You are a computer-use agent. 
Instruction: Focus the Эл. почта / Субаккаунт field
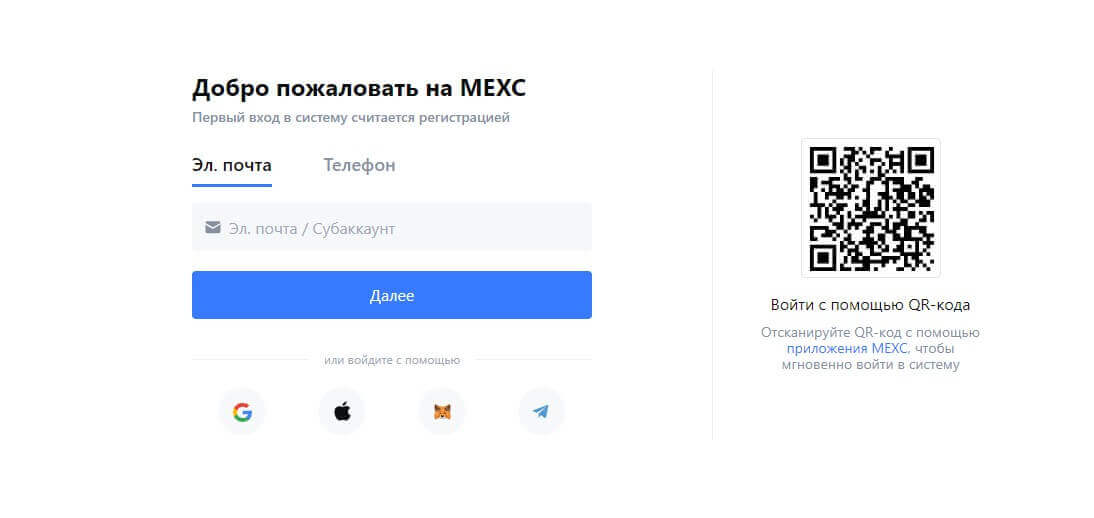coord(400,228)
